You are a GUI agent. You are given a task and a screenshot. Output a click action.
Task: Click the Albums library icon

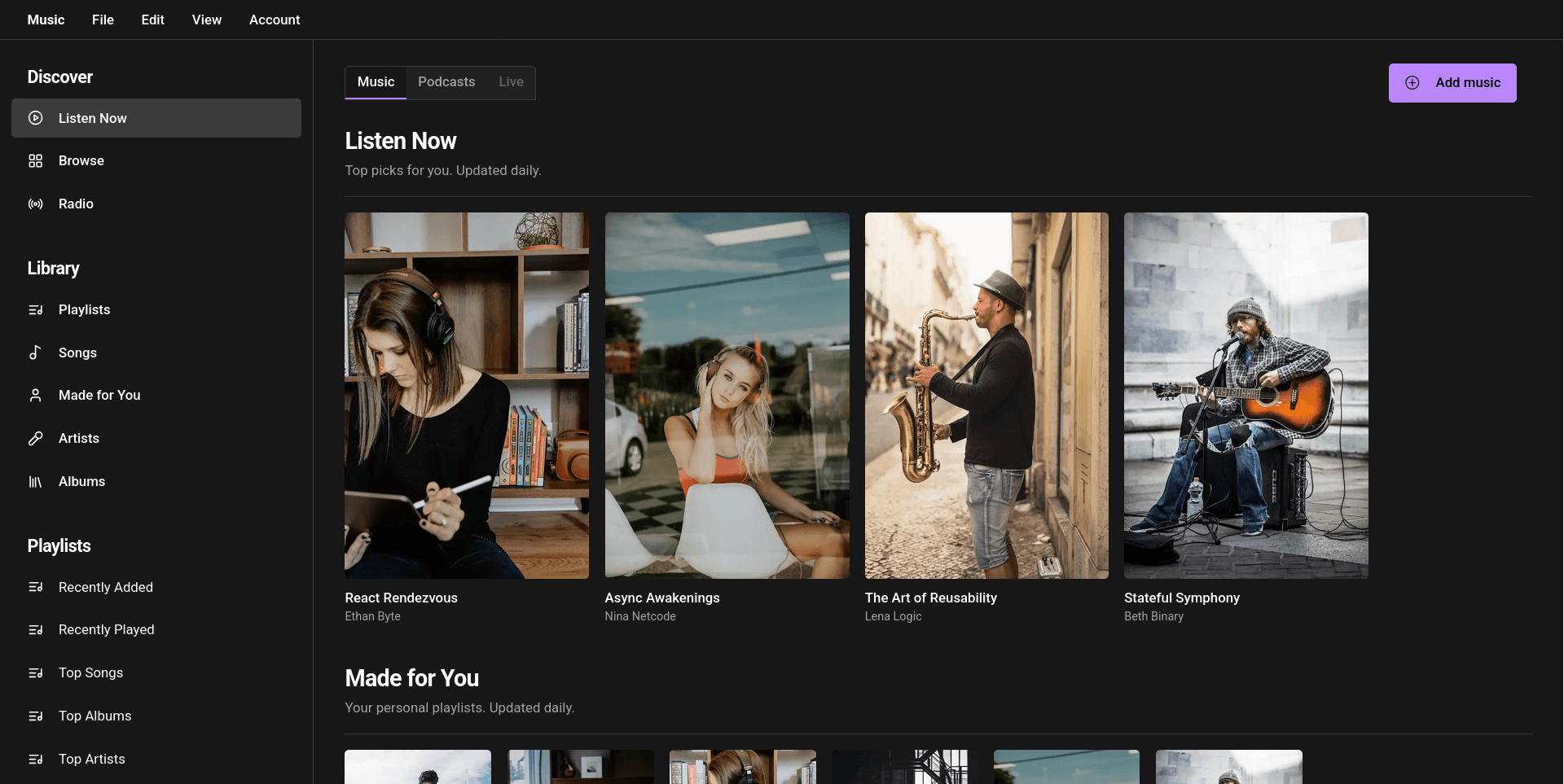click(35, 481)
